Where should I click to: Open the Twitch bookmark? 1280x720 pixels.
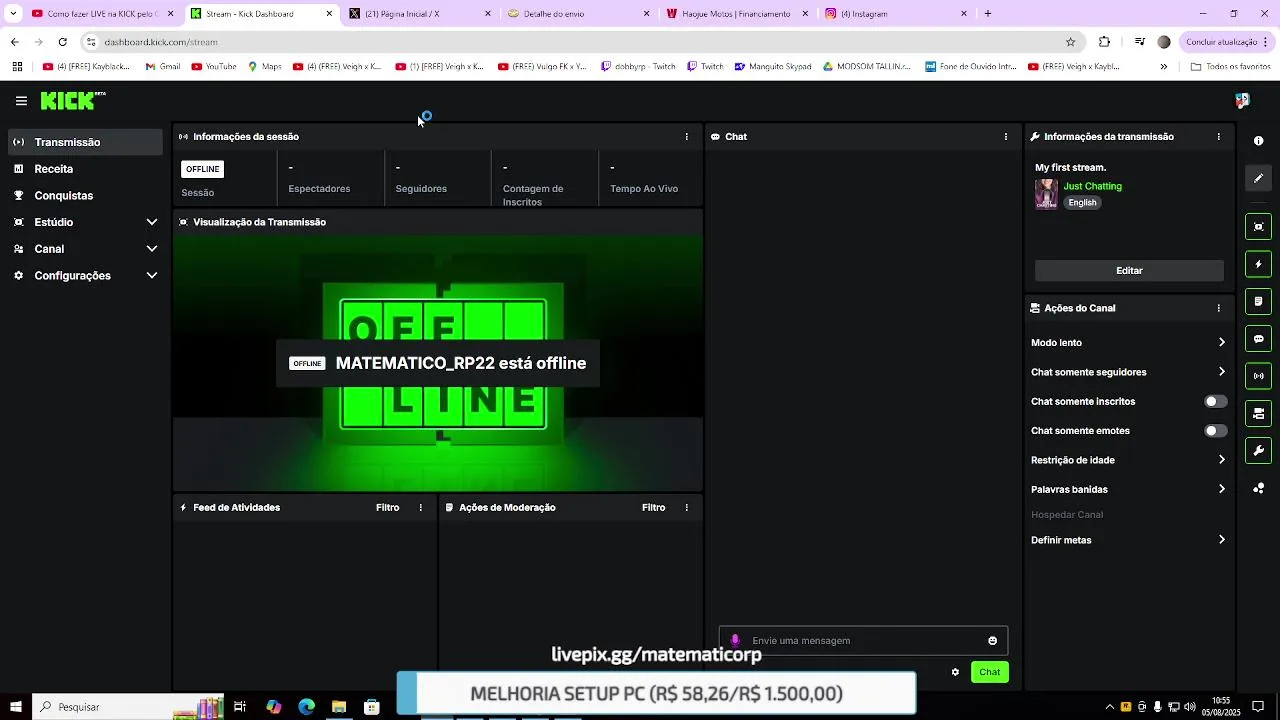point(705,67)
